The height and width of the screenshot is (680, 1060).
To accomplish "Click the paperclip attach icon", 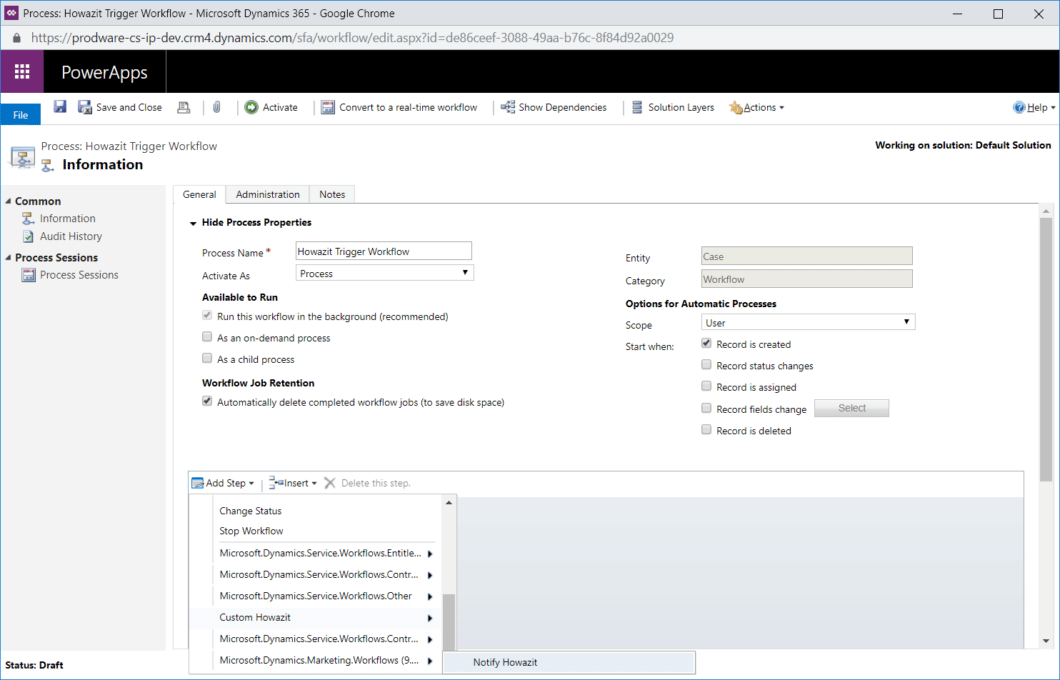I will [x=216, y=107].
